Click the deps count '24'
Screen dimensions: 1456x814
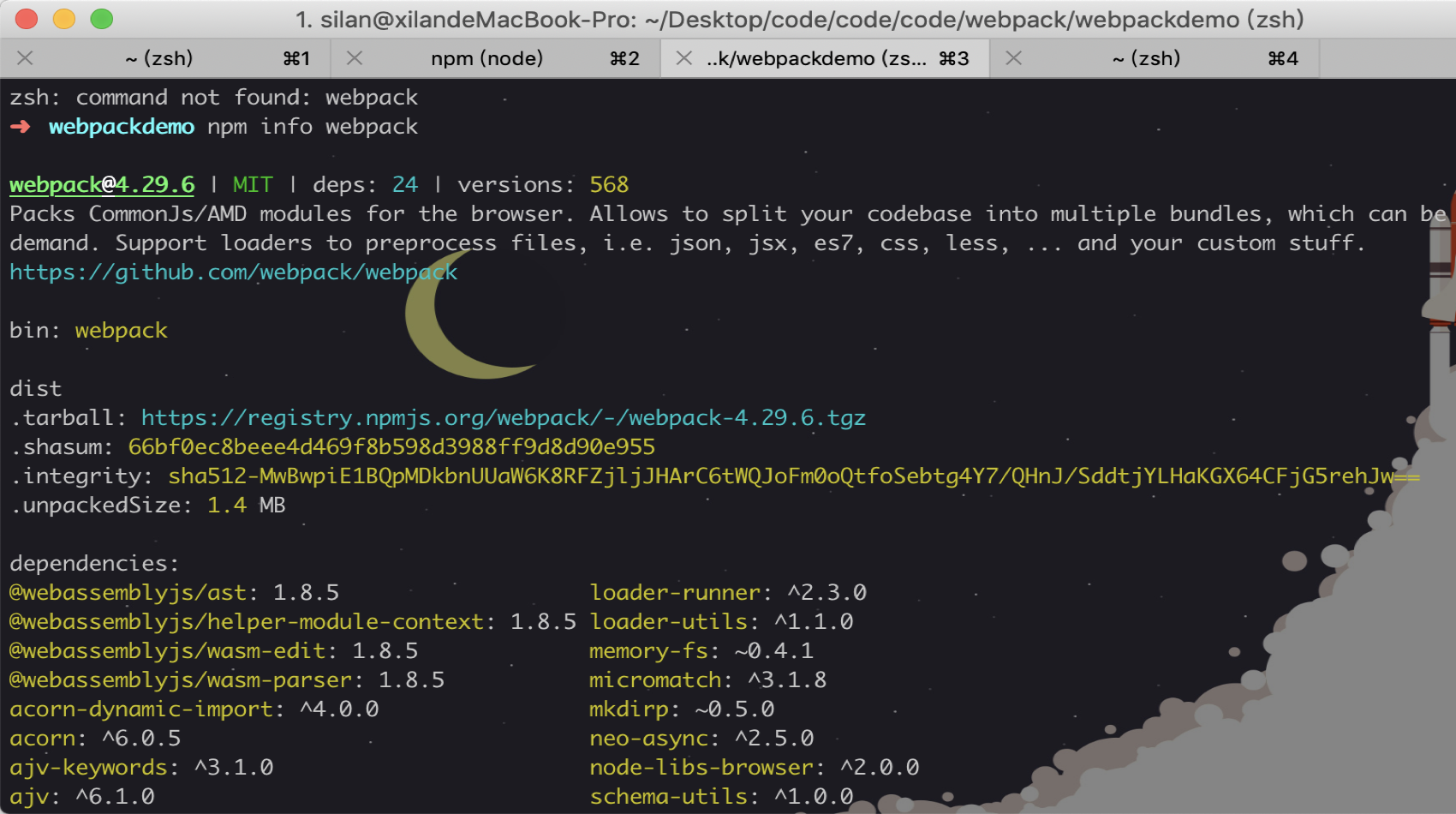(405, 185)
